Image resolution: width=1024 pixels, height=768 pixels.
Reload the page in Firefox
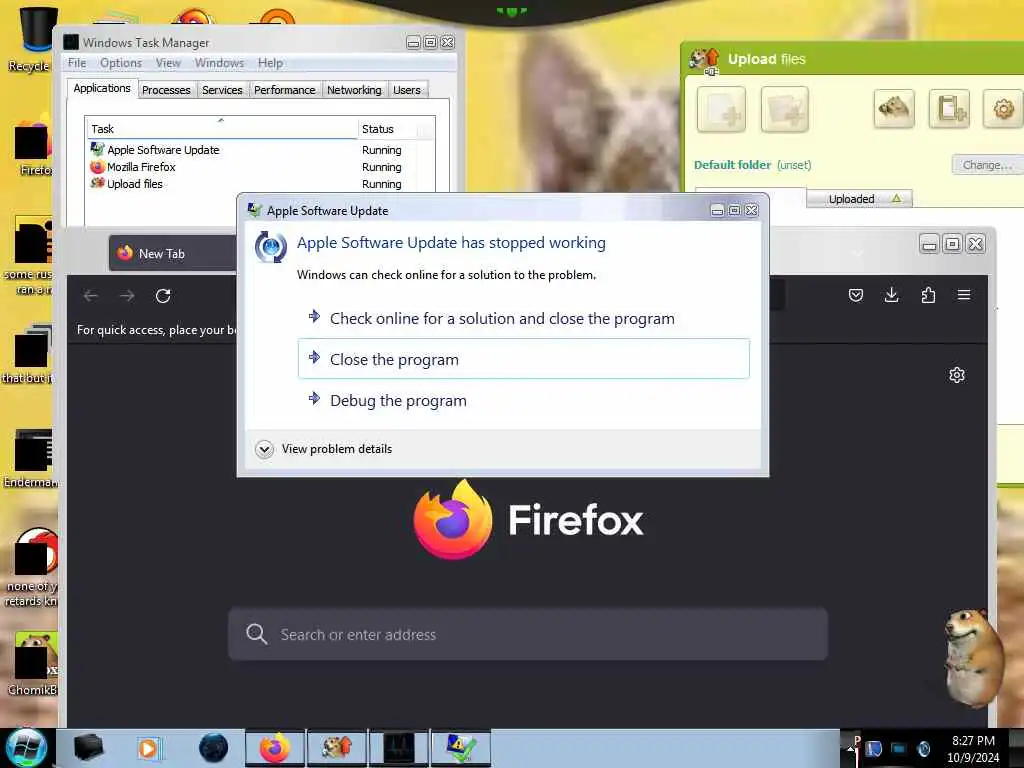click(163, 296)
